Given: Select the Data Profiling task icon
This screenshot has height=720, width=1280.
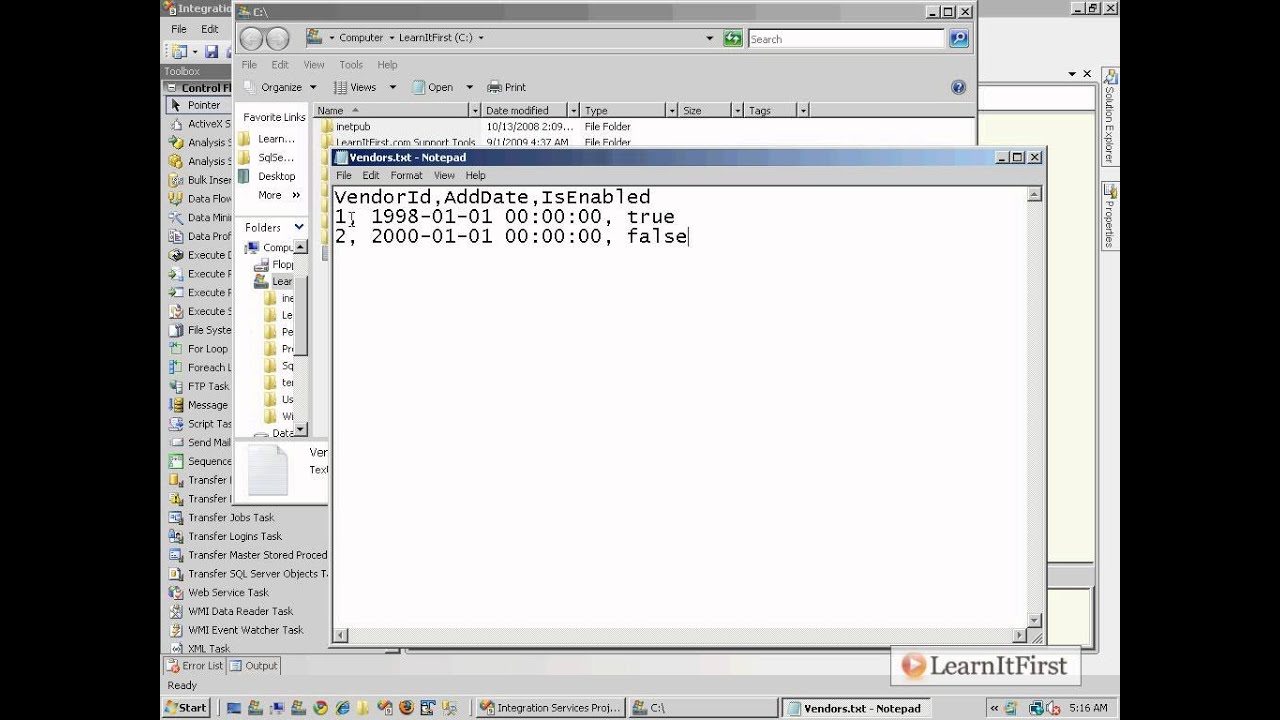Looking at the screenshot, I should pos(176,236).
